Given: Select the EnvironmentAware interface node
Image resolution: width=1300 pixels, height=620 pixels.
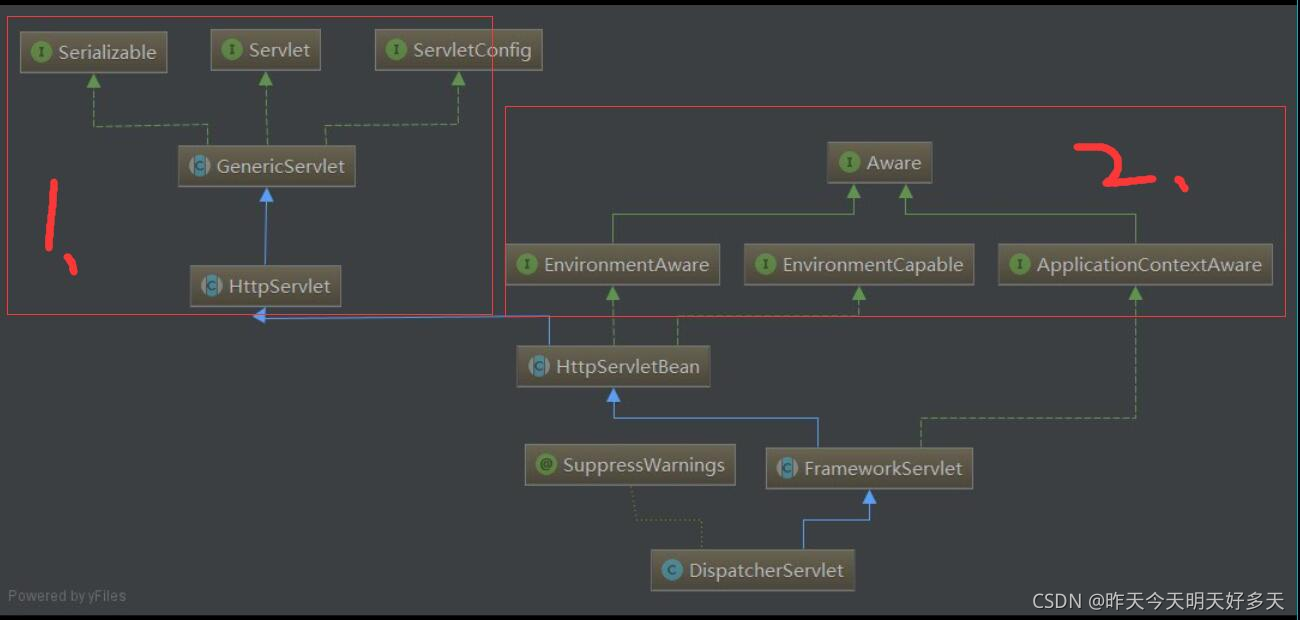Looking at the screenshot, I should 613,264.
